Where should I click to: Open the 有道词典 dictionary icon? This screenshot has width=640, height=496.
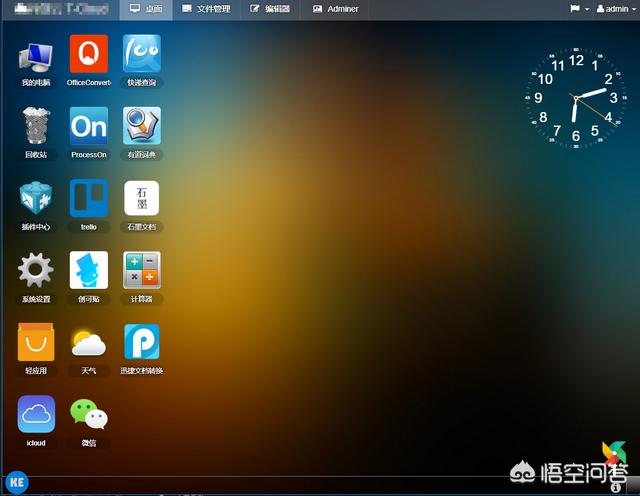point(142,126)
